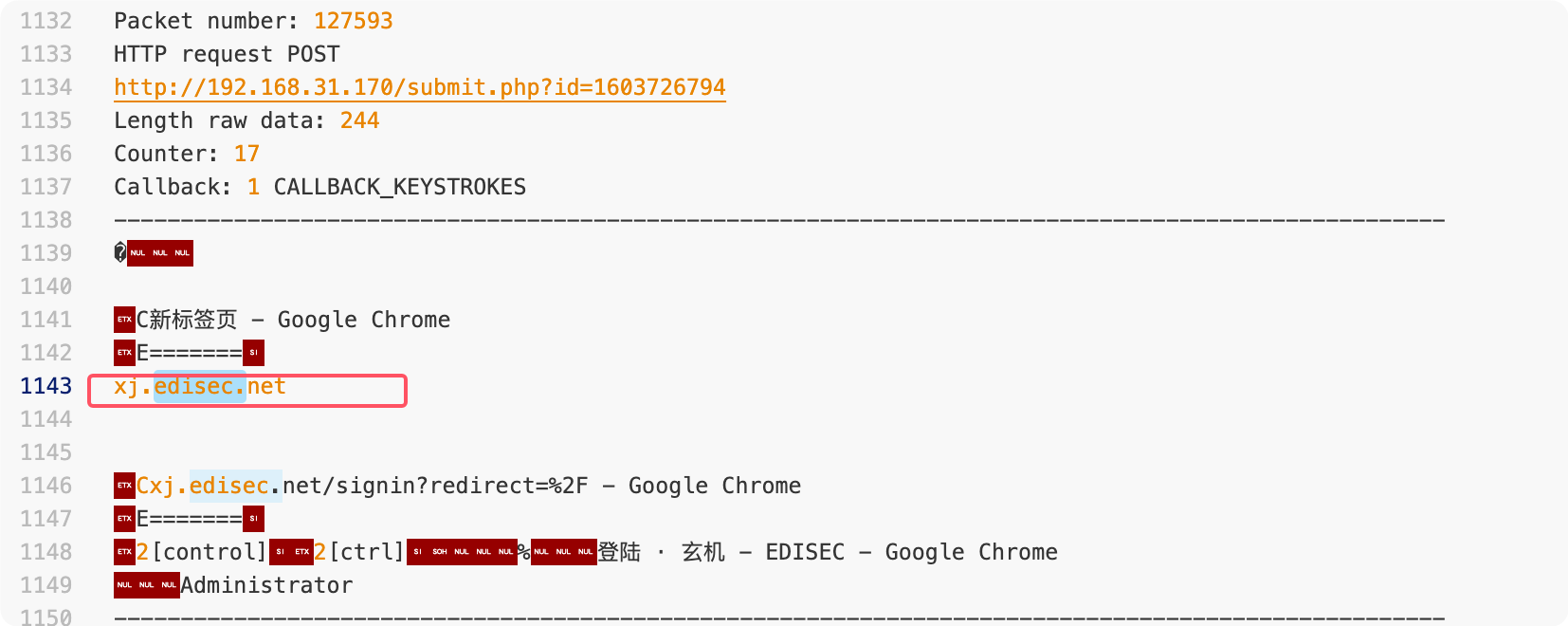Image resolution: width=1568 pixels, height=626 pixels.
Task: Click the NUL NUL NUL block on line 1139
Action: pyautogui.click(x=160, y=253)
